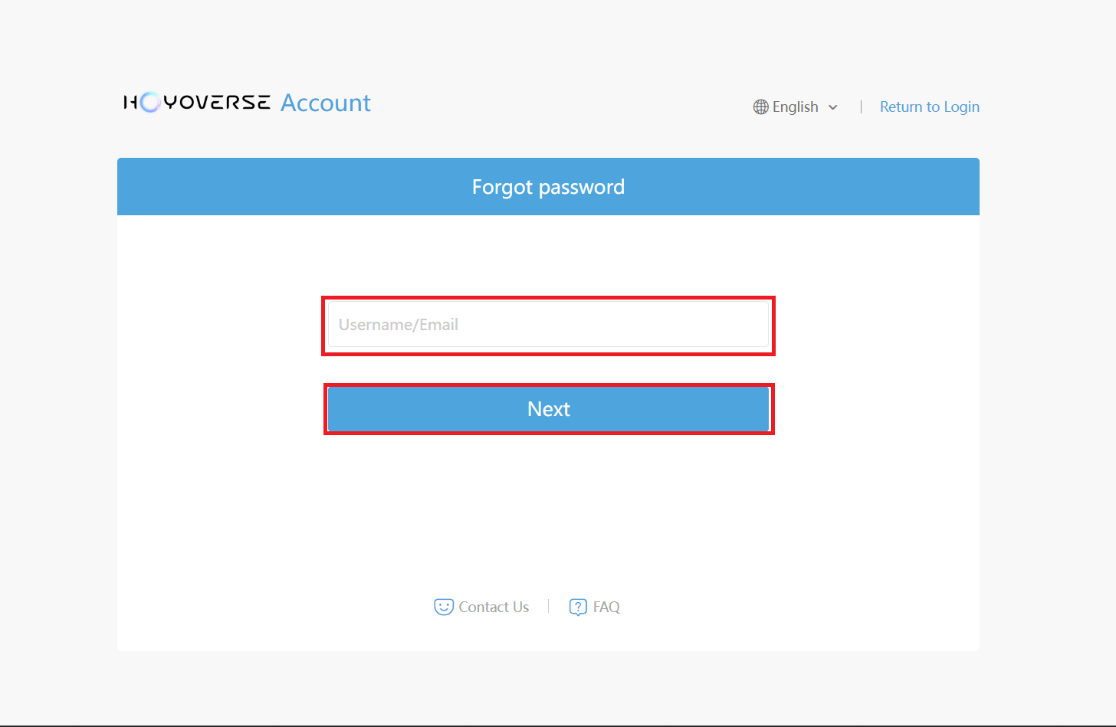Submit with the blue Next button

pyautogui.click(x=548, y=409)
